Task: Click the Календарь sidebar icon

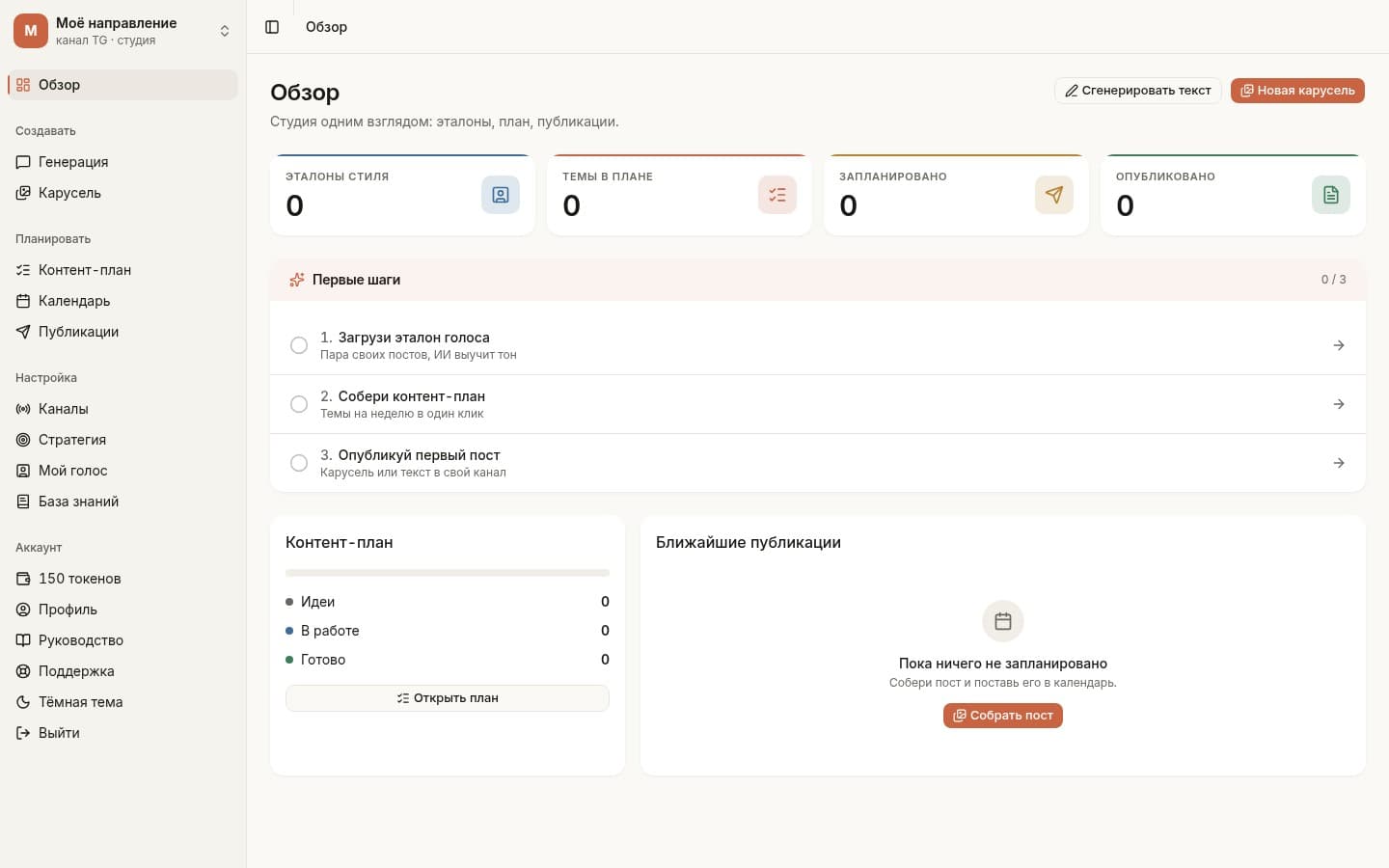Action: coord(23,301)
